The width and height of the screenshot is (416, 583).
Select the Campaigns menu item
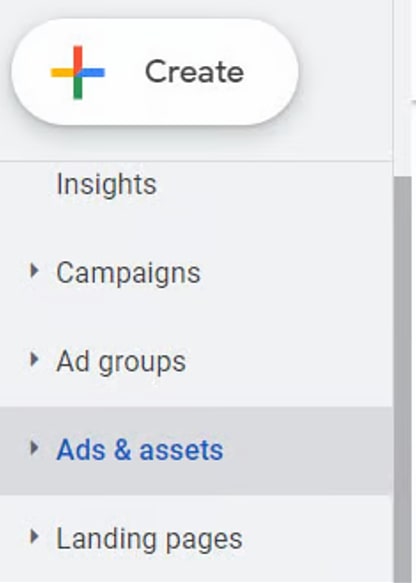coord(128,273)
